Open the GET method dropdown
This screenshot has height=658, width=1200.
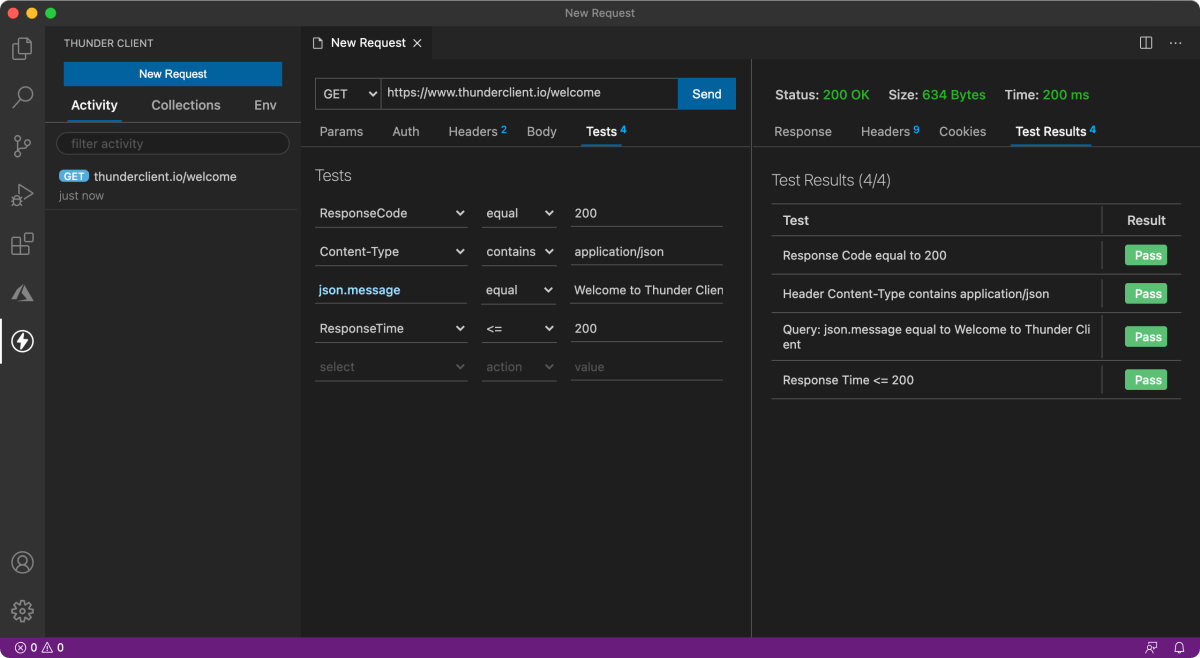[348, 94]
